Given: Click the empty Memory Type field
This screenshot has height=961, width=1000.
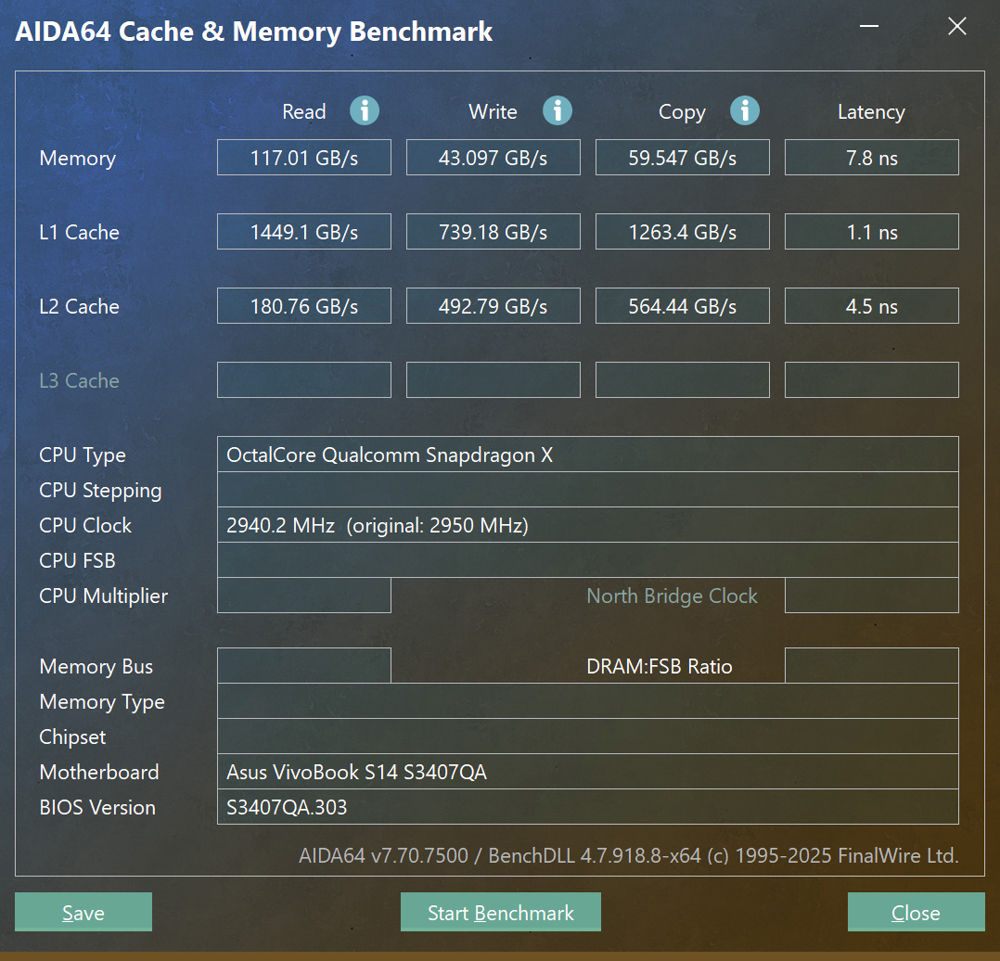Looking at the screenshot, I should (588, 701).
